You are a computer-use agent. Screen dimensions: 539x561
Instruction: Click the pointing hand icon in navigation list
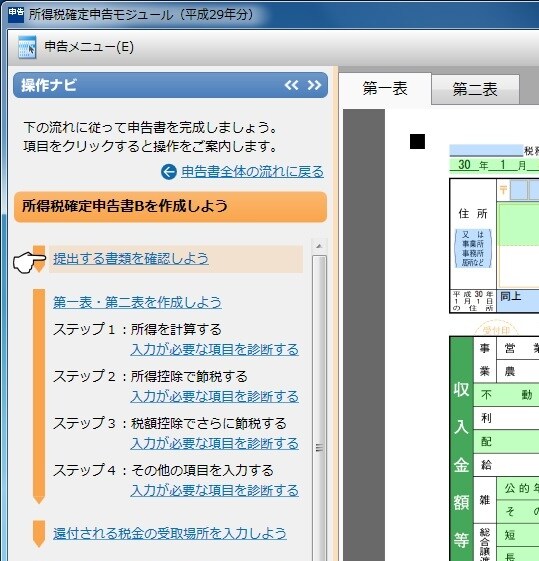pyautogui.click(x=29, y=262)
